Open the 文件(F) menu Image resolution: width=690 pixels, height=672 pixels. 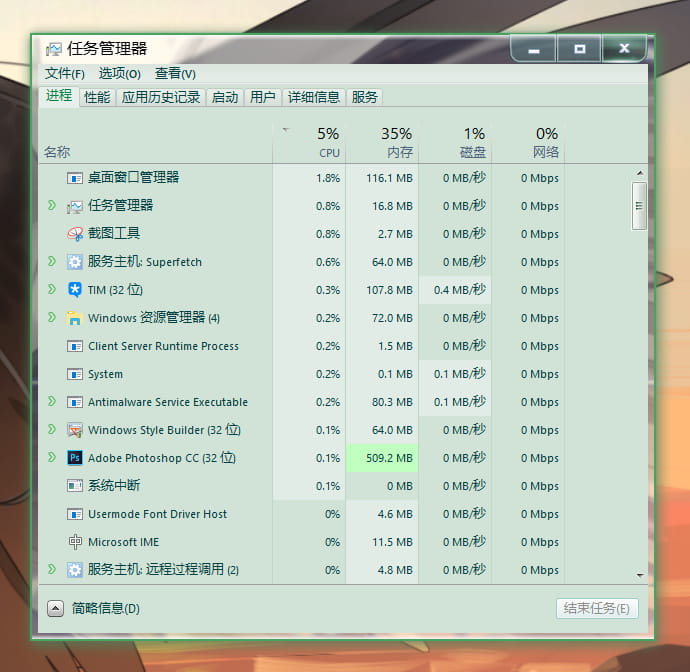coord(65,73)
